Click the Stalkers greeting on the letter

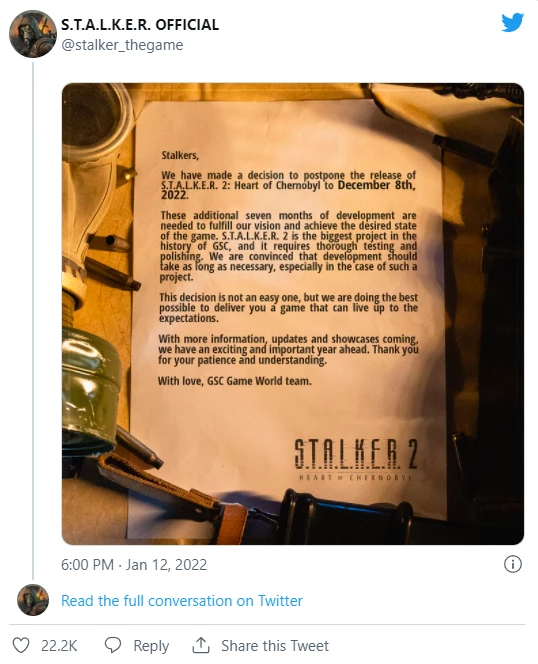point(180,155)
